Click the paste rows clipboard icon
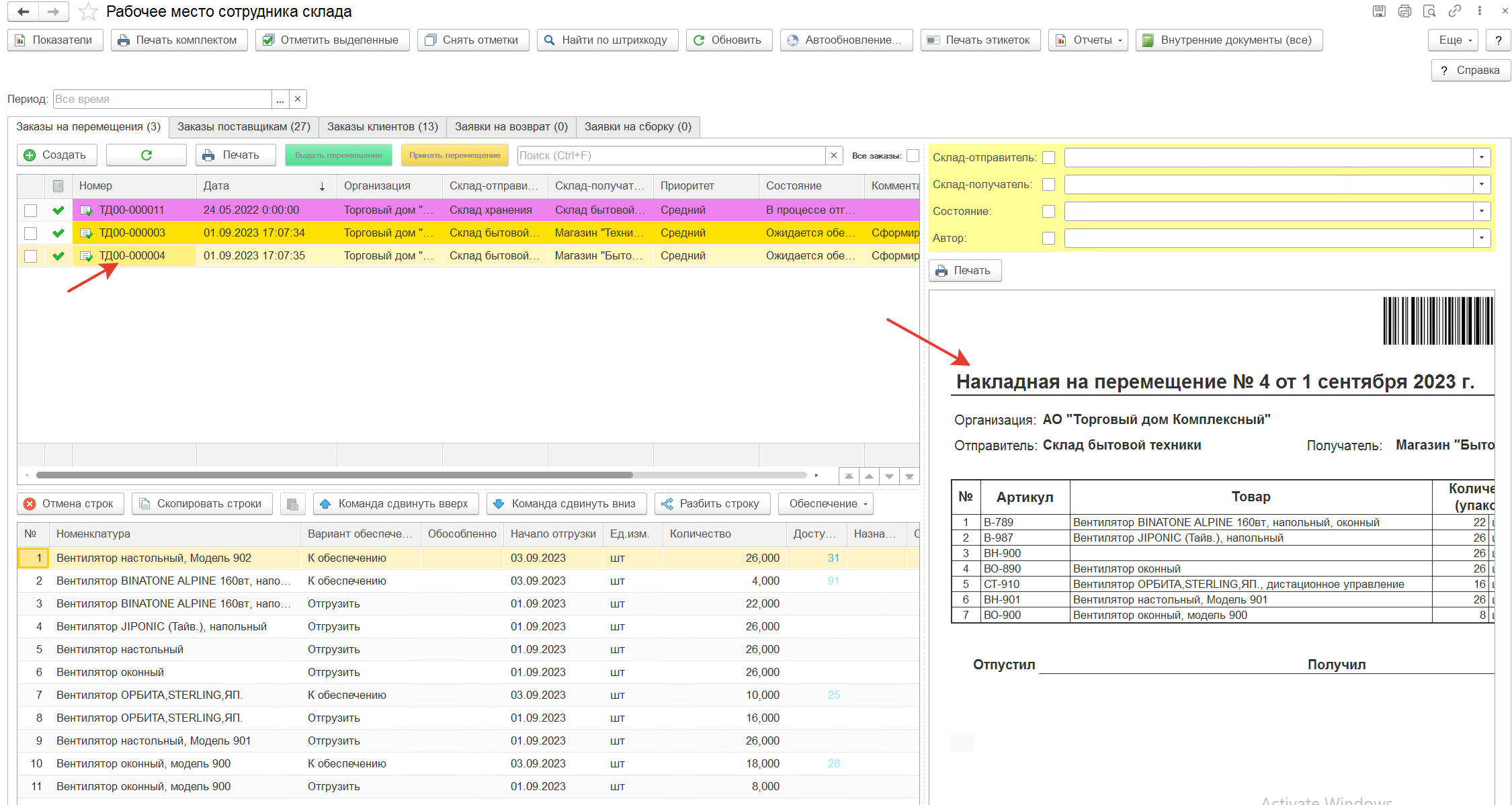The height and width of the screenshot is (805, 1512). [292, 504]
